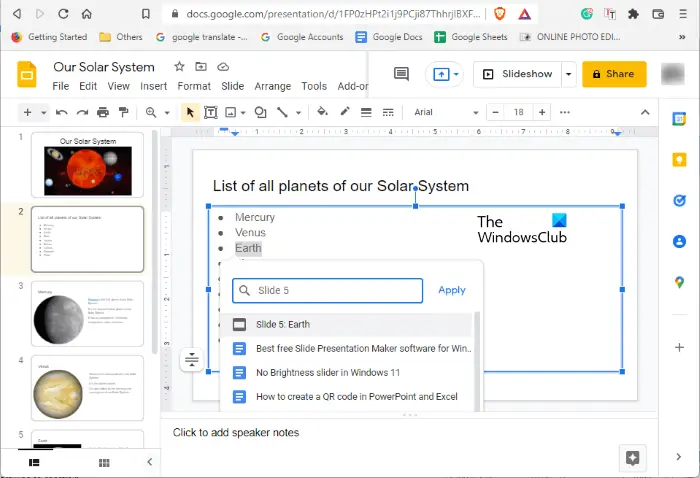Move presentation using folder icon
This screenshot has height=478, width=700.
[201, 67]
